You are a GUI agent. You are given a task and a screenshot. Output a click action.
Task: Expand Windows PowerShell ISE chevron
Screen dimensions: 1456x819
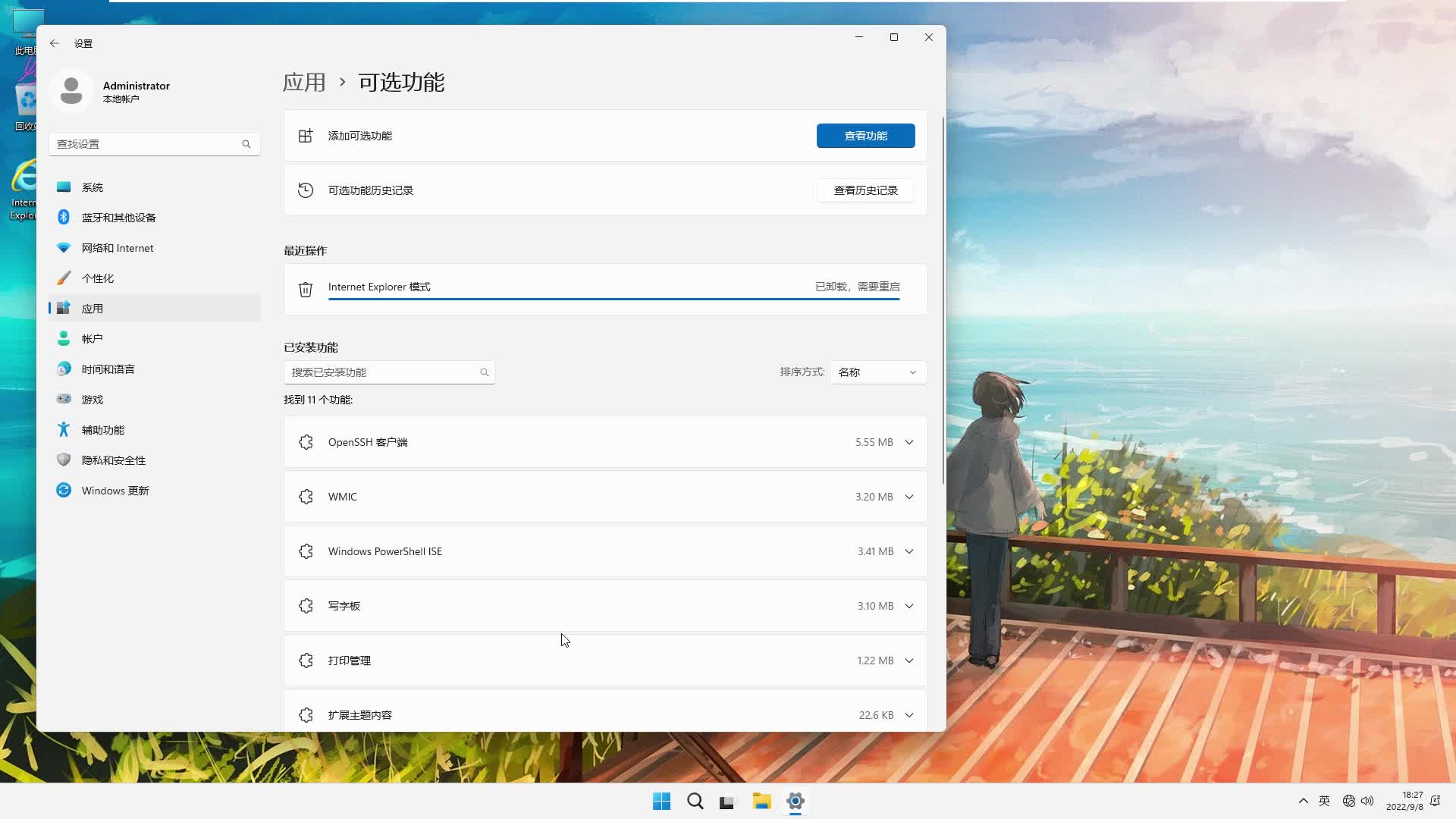pos(909,551)
